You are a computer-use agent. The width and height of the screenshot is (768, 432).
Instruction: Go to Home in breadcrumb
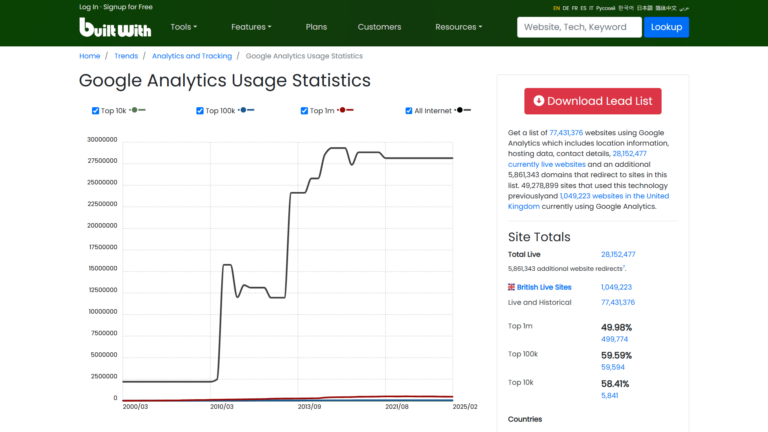coord(90,56)
